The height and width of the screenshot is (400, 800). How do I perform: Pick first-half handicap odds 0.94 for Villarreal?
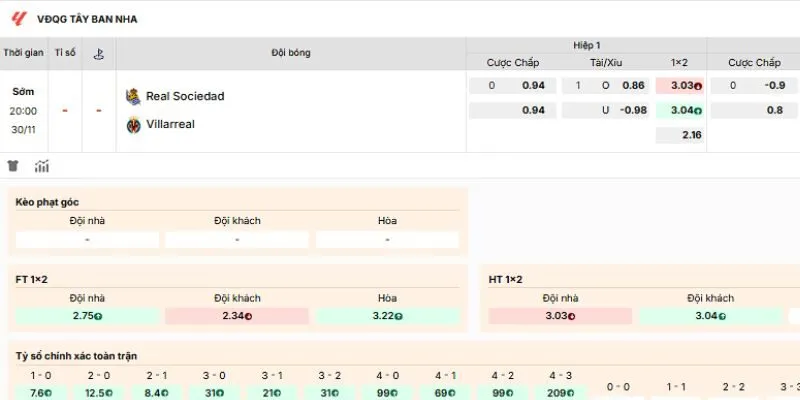(513, 110)
